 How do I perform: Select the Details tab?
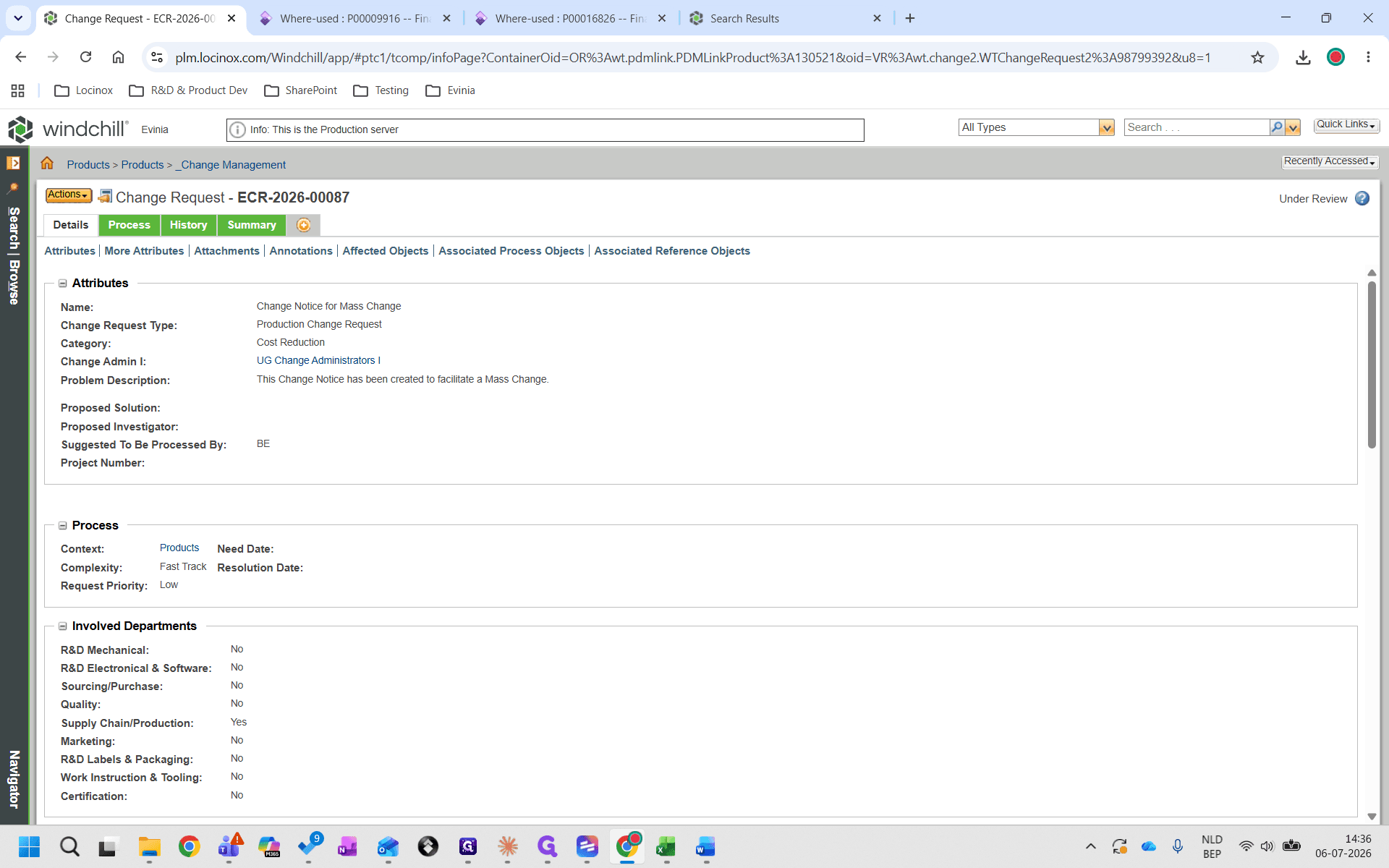click(71, 225)
